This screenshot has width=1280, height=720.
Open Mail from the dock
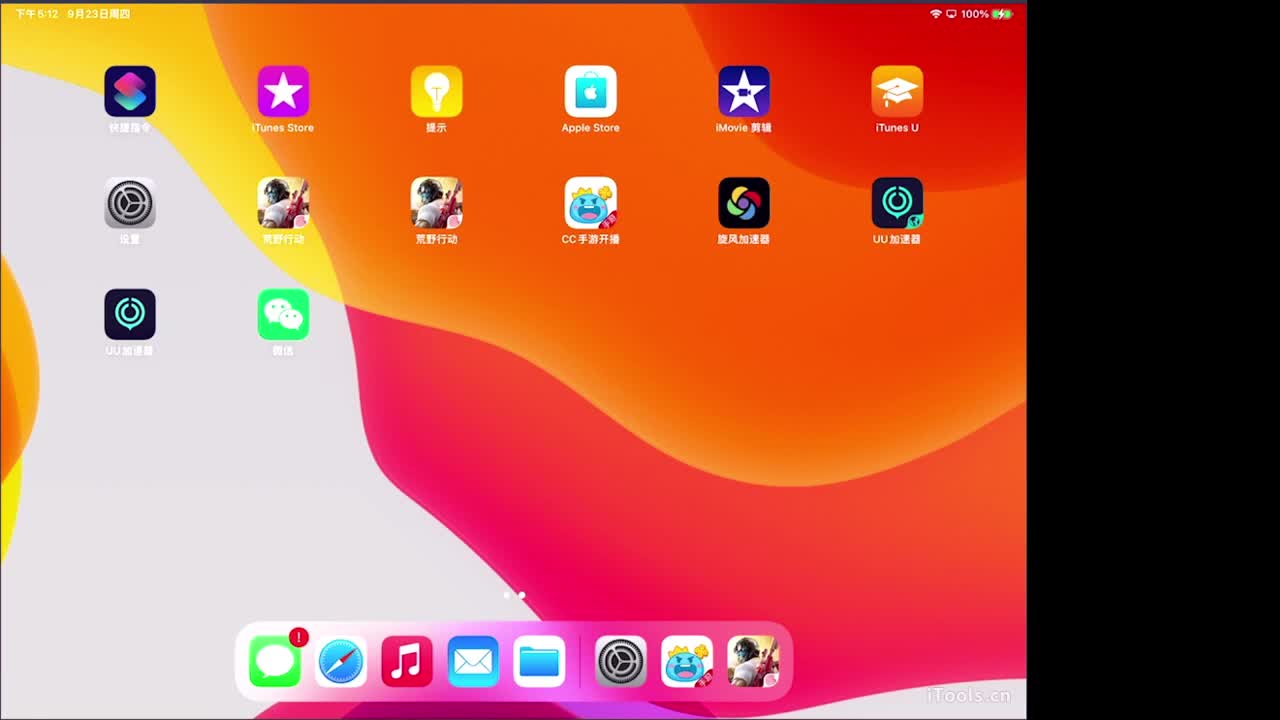(x=473, y=662)
